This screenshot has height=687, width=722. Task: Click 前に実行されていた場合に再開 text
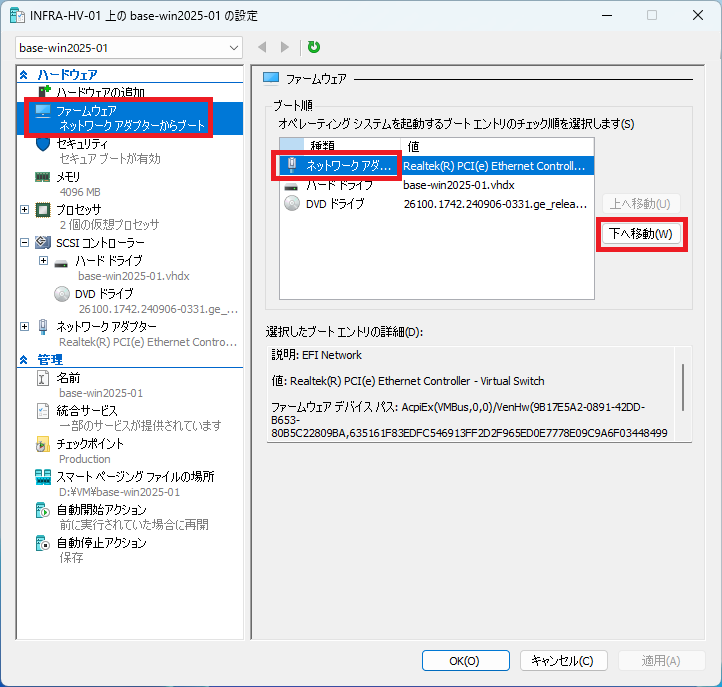pyautogui.click(x=134, y=524)
